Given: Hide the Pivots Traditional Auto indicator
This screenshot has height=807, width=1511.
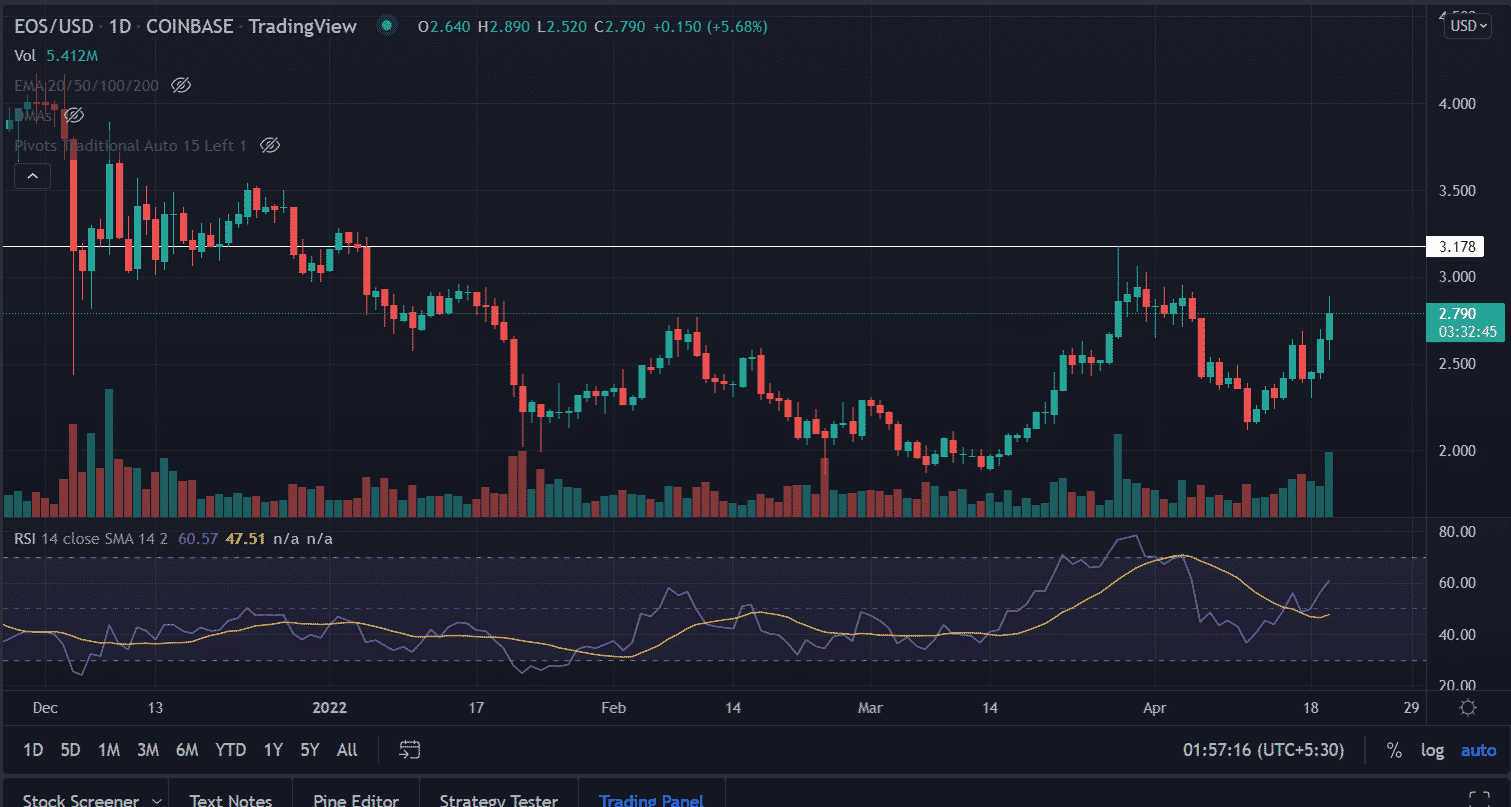Looking at the screenshot, I should coord(269,145).
